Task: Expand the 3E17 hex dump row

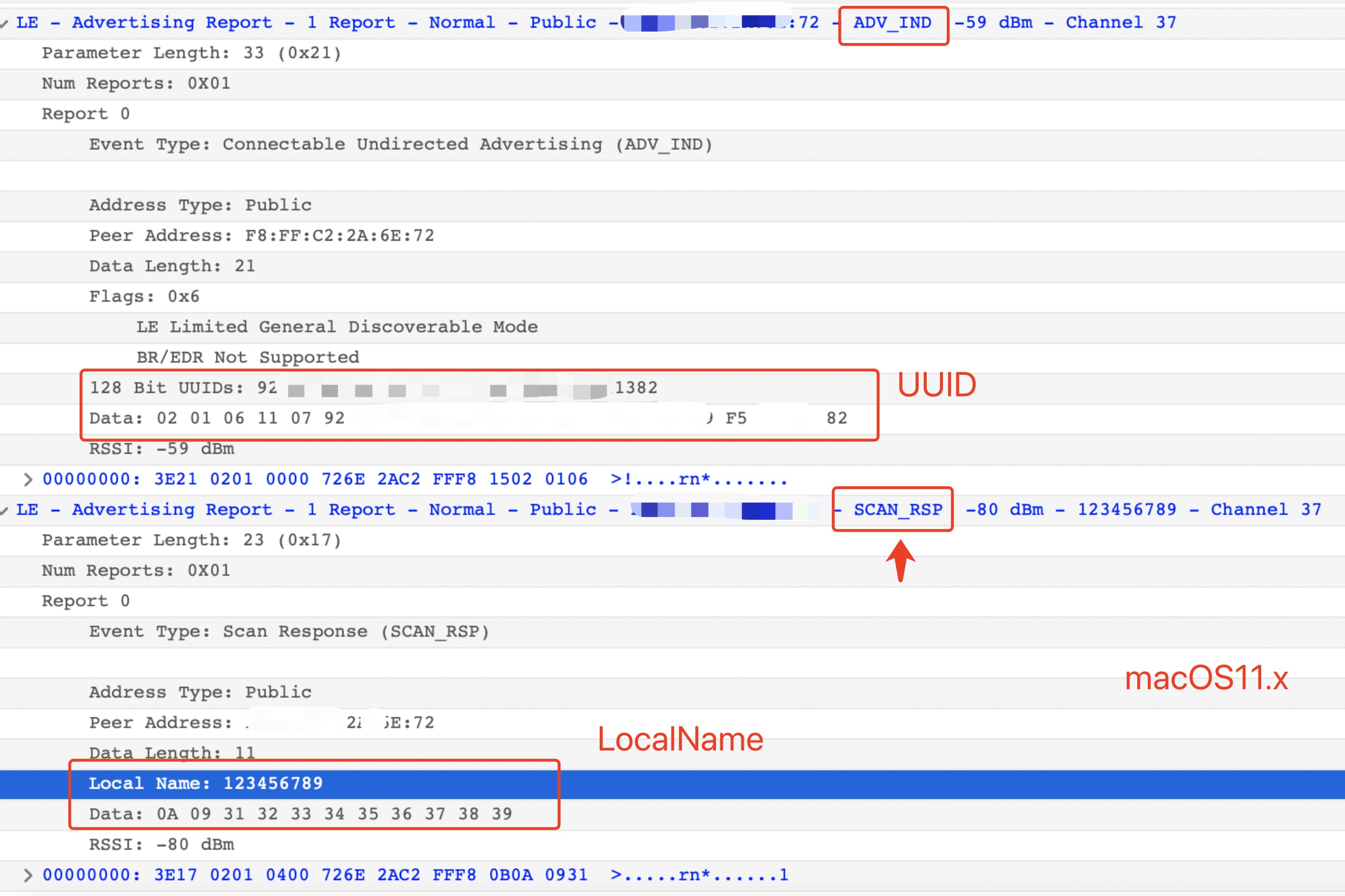Action: (27, 875)
